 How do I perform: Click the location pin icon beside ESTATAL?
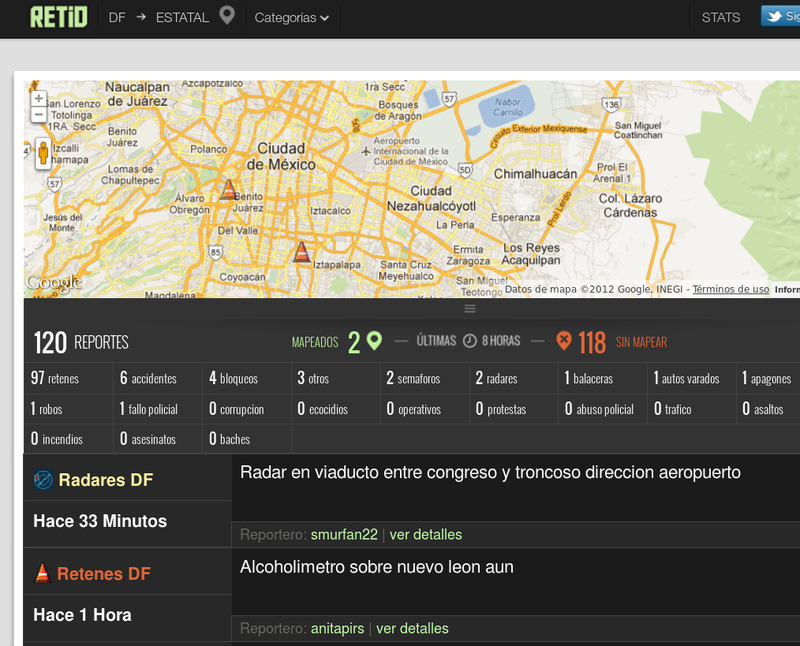pyautogui.click(x=227, y=15)
